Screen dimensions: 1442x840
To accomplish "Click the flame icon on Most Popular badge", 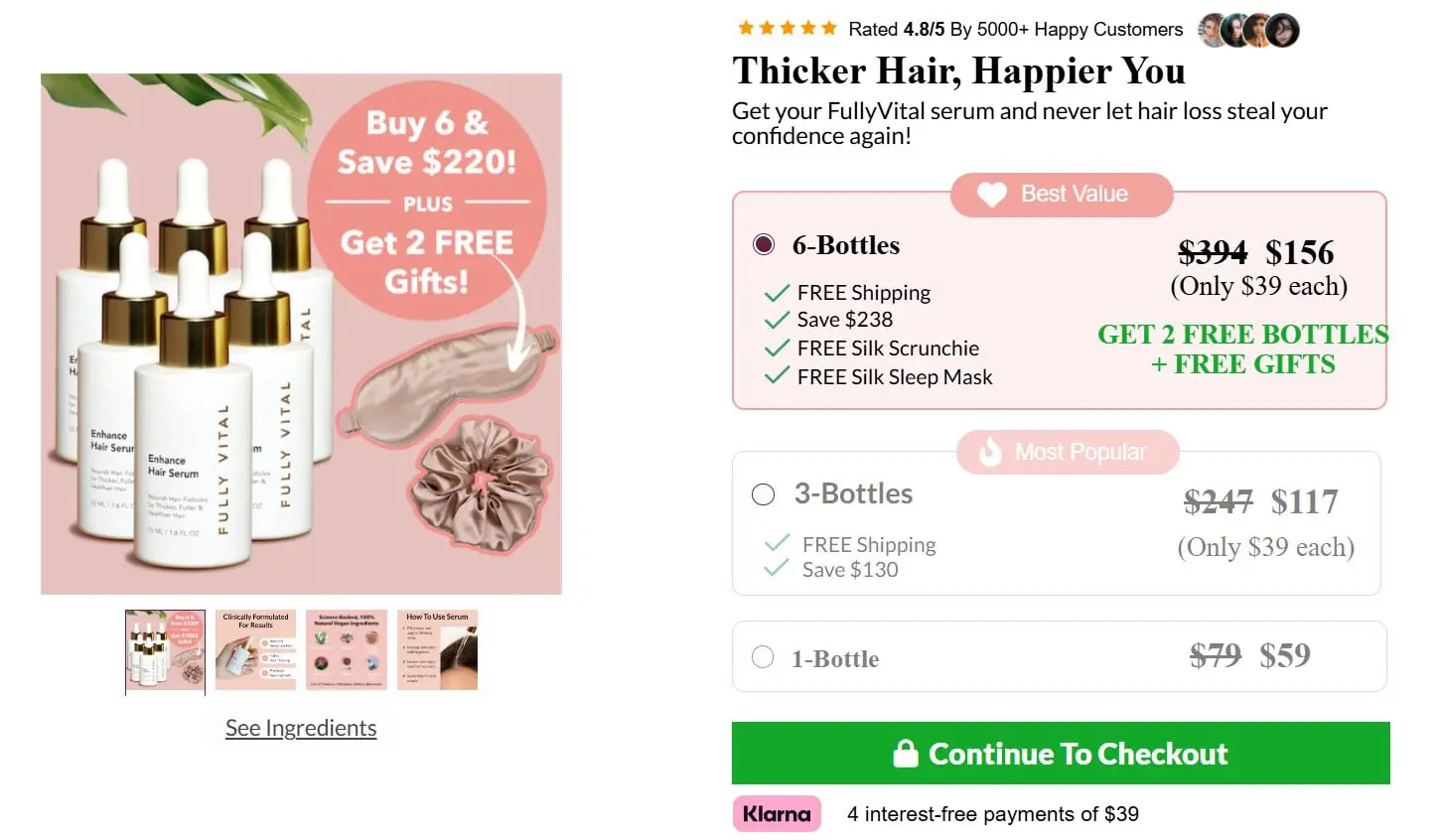I will tap(991, 452).
